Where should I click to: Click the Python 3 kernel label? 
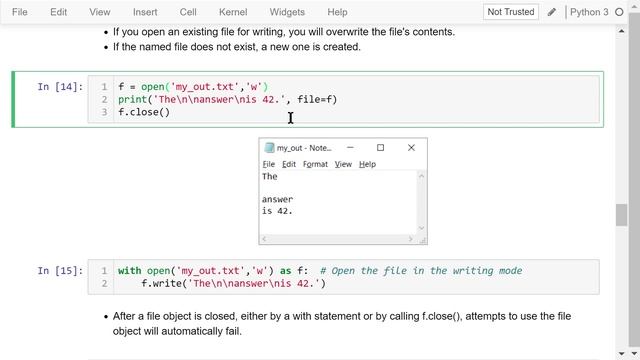(589, 12)
